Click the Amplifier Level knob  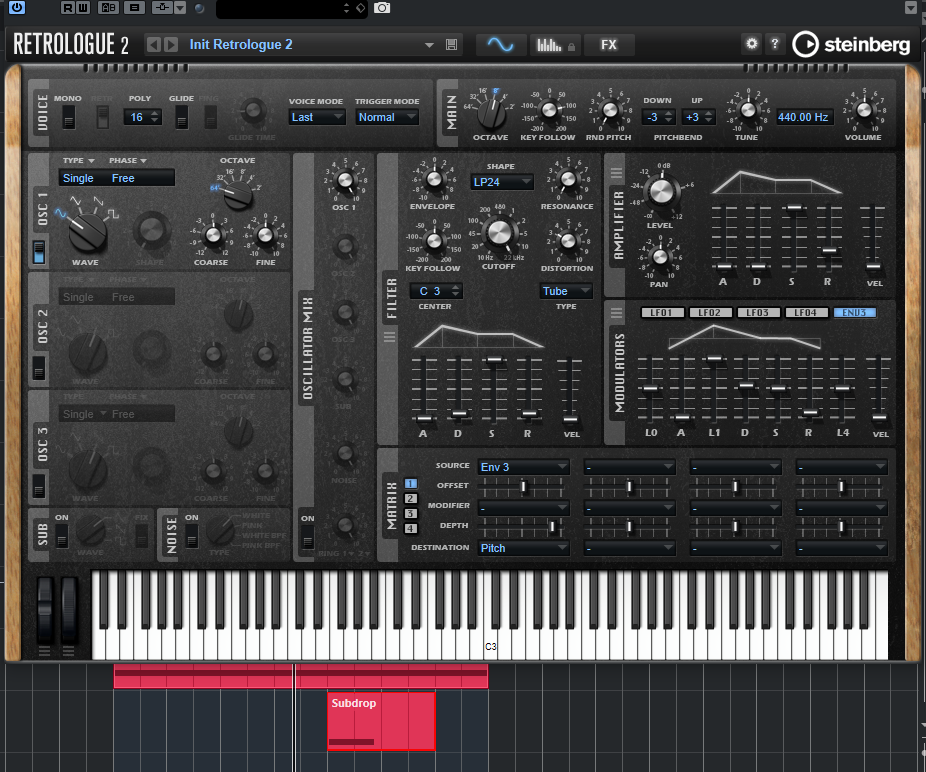coord(660,191)
